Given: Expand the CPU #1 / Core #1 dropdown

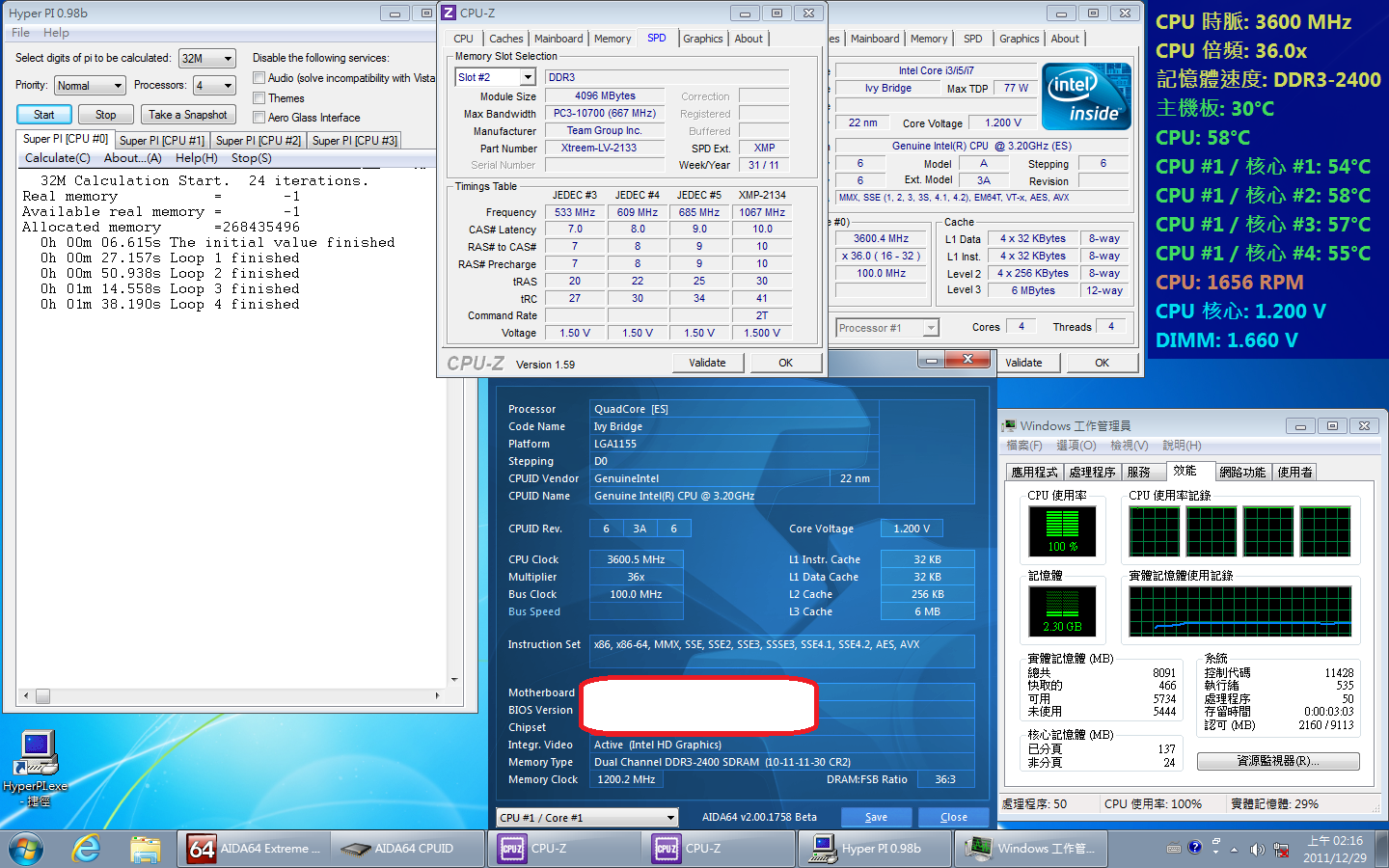Looking at the screenshot, I should (x=587, y=818).
